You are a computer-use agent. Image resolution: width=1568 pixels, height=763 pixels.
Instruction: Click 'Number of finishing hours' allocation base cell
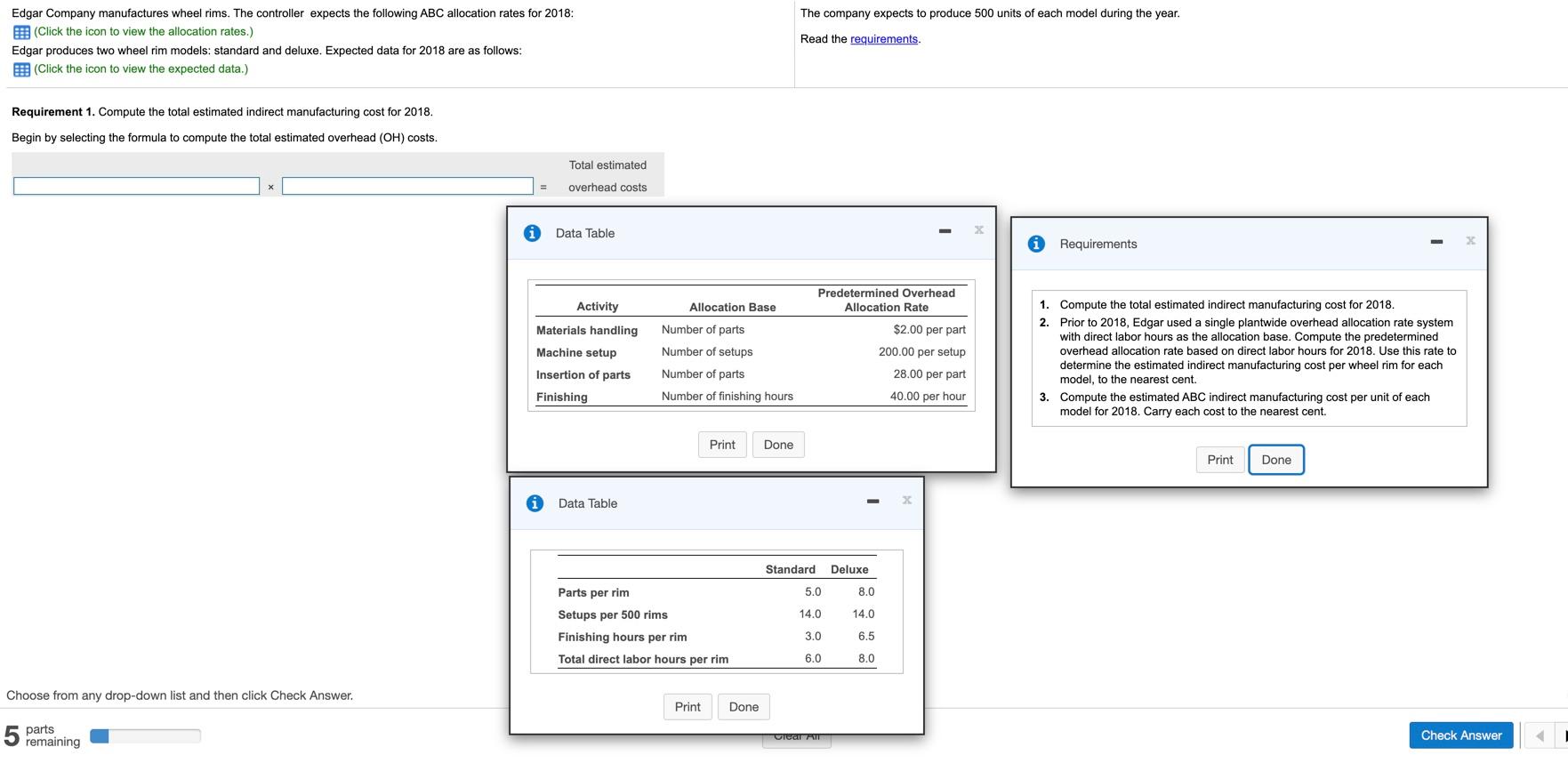click(x=728, y=397)
